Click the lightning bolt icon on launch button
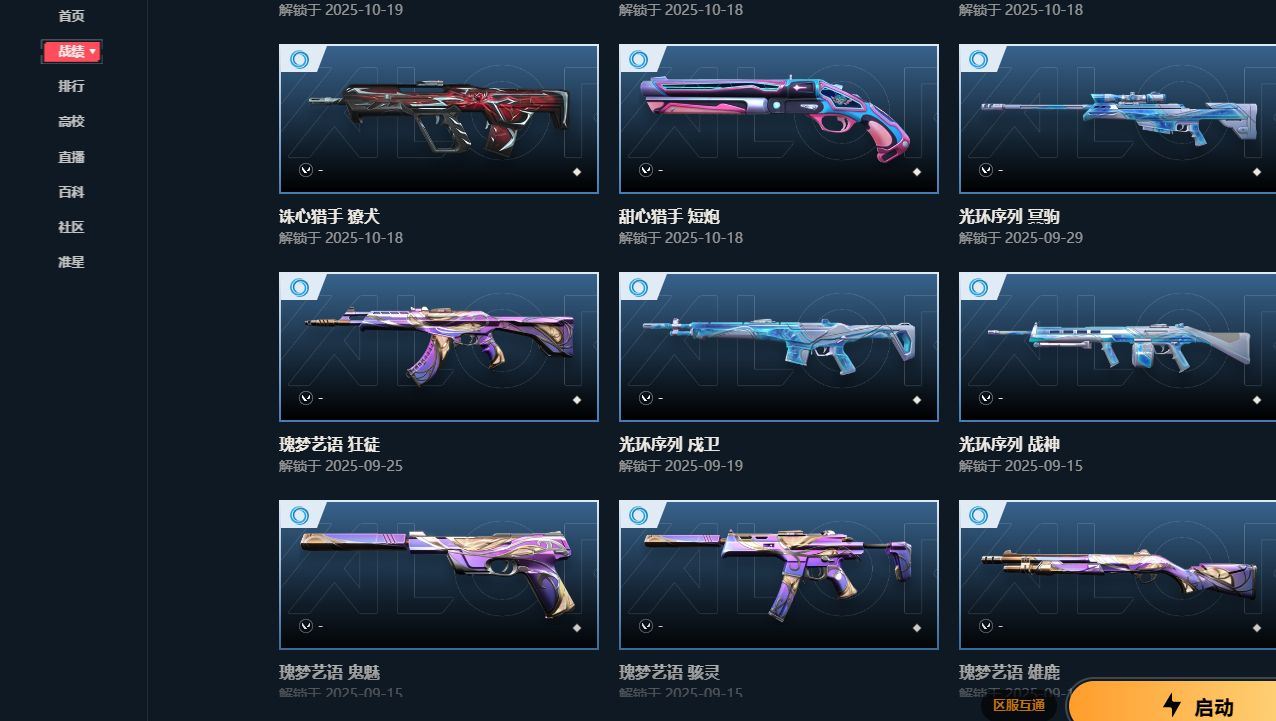The height and width of the screenshot is (721, 1276). point(1172,706)
